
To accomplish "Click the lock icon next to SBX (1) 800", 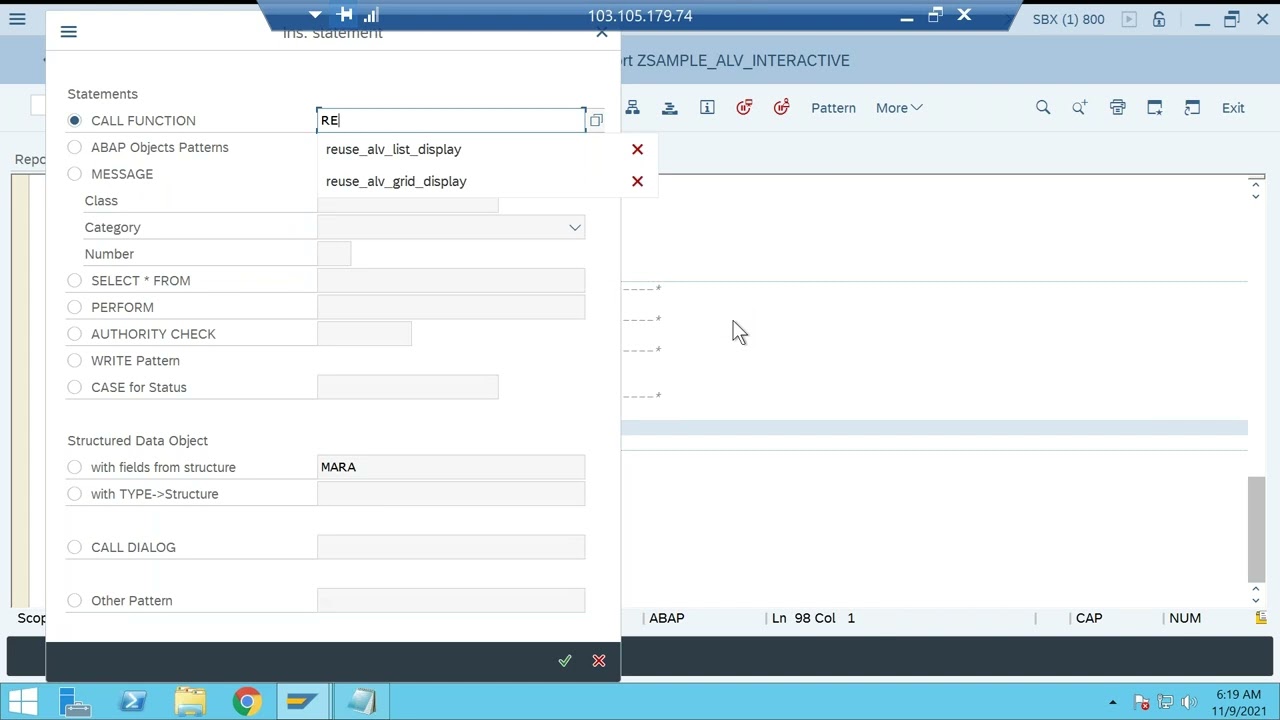I will [x=1159, y=19].
